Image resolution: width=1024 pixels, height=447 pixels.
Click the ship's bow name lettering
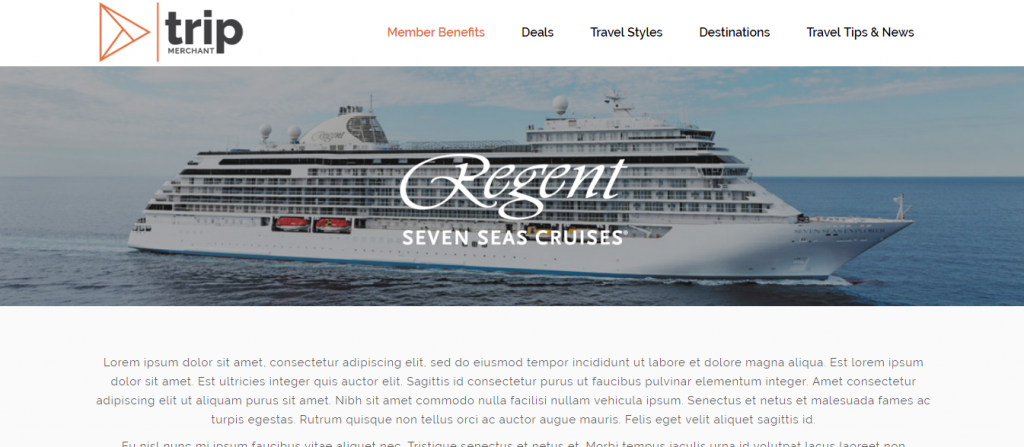840,231
